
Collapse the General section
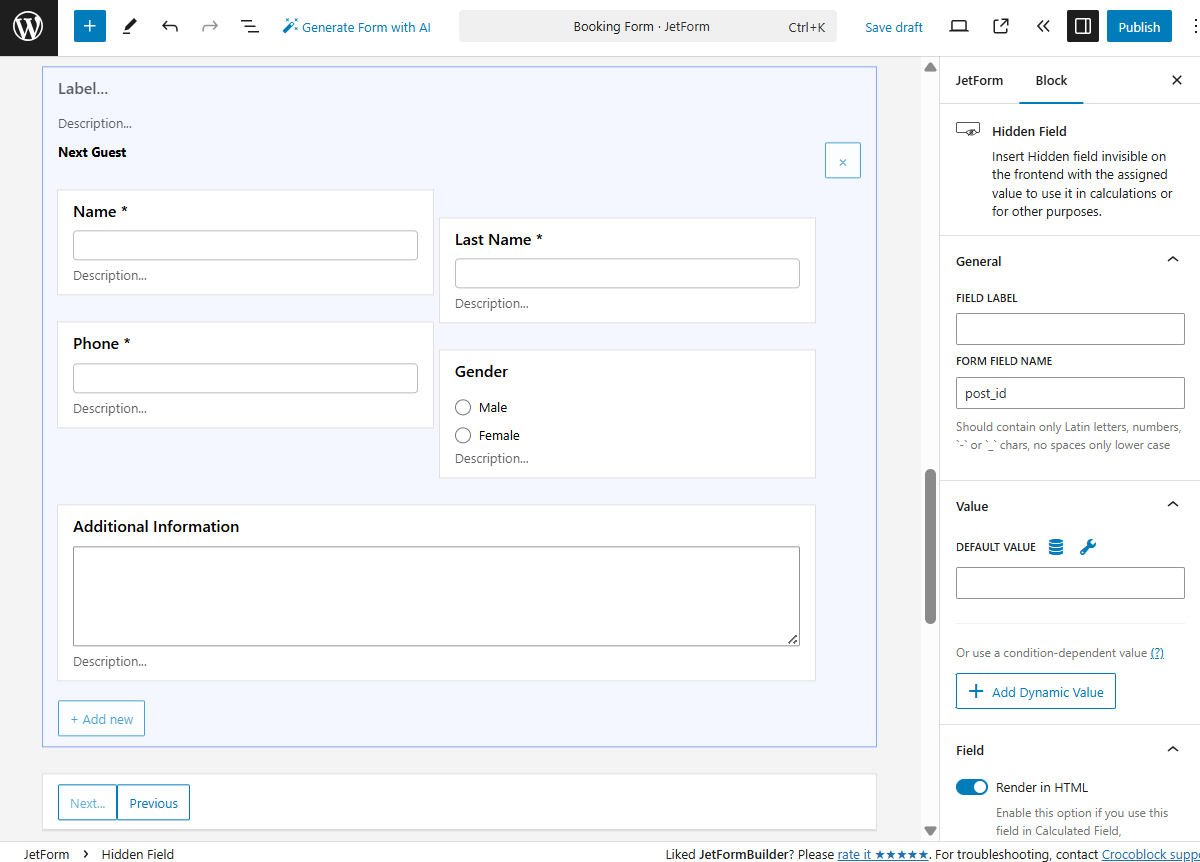point(1172,258)
